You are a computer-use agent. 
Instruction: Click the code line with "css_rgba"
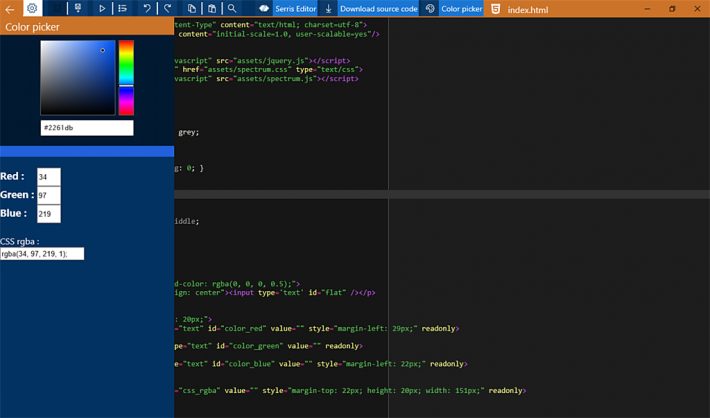point(350,390)
